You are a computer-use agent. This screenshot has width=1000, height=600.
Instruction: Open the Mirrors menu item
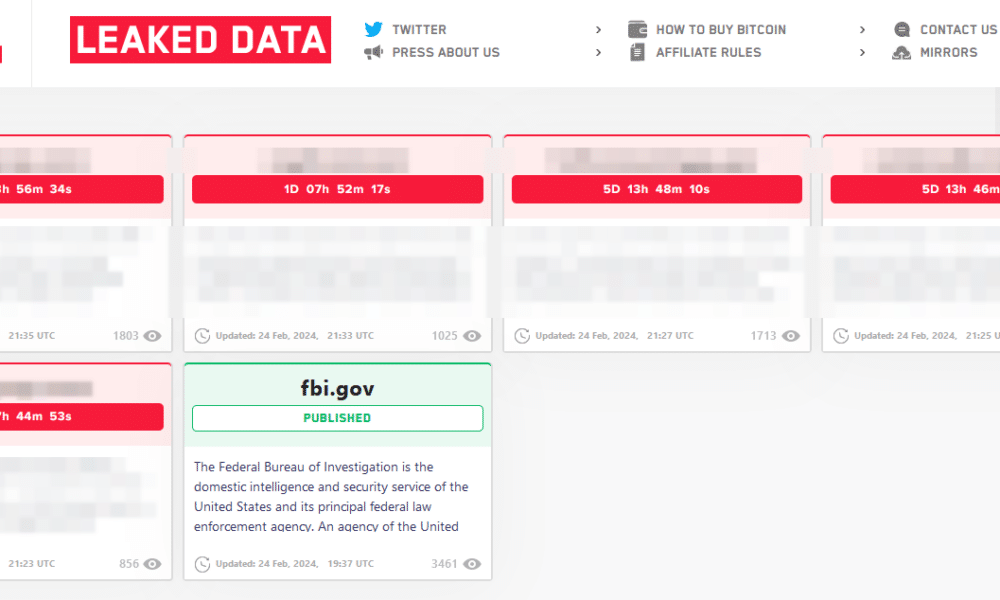(948, 52)
